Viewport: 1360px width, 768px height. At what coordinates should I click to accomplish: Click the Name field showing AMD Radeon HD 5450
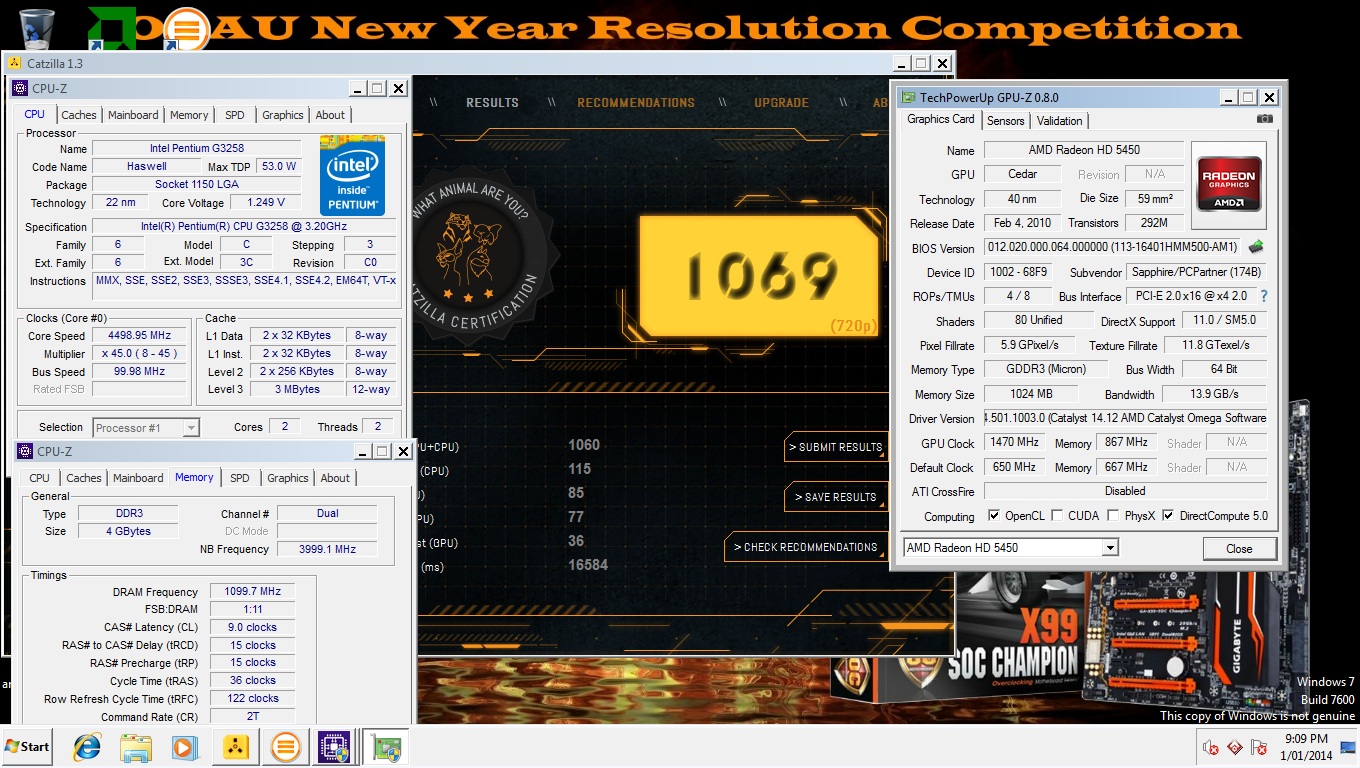(1084, 150)
